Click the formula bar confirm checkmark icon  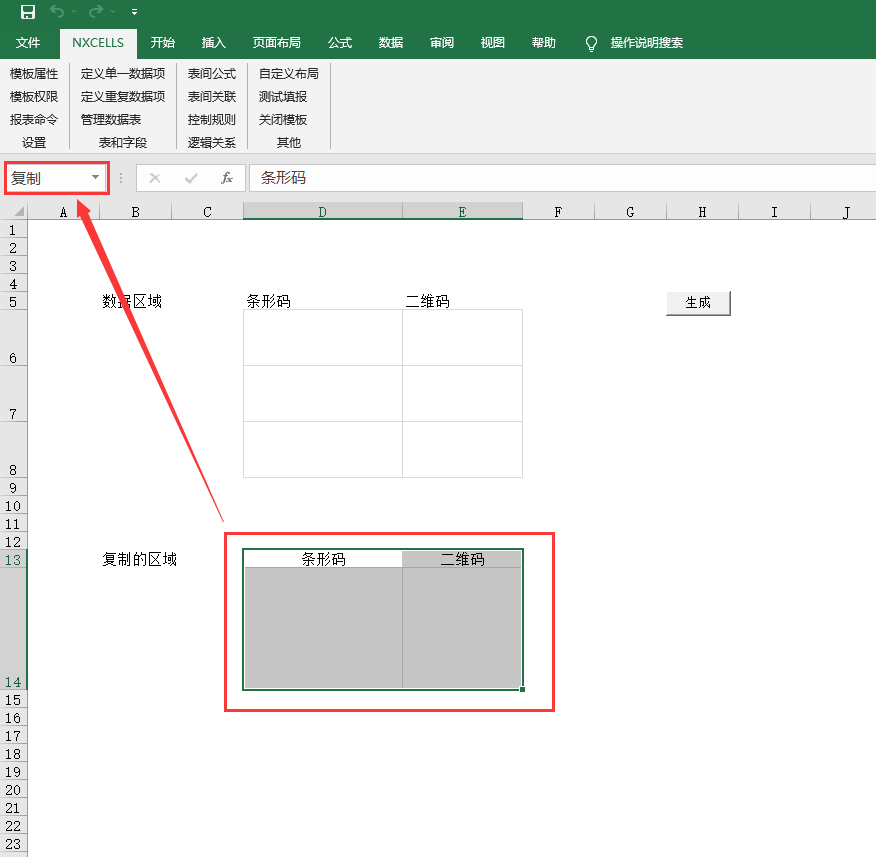191,178
